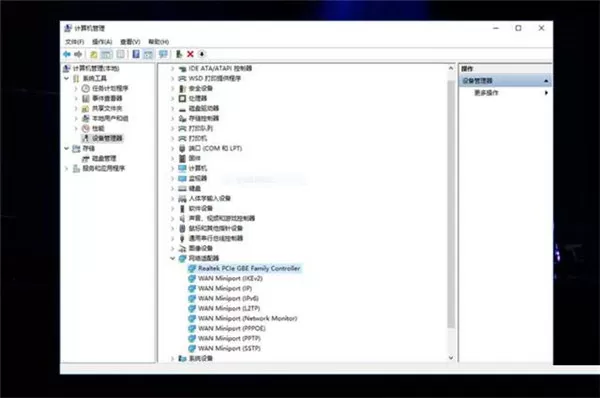Expand the 端口 (COM 和 LPT) node
The image size is (600, 398).
coord(173,148)
